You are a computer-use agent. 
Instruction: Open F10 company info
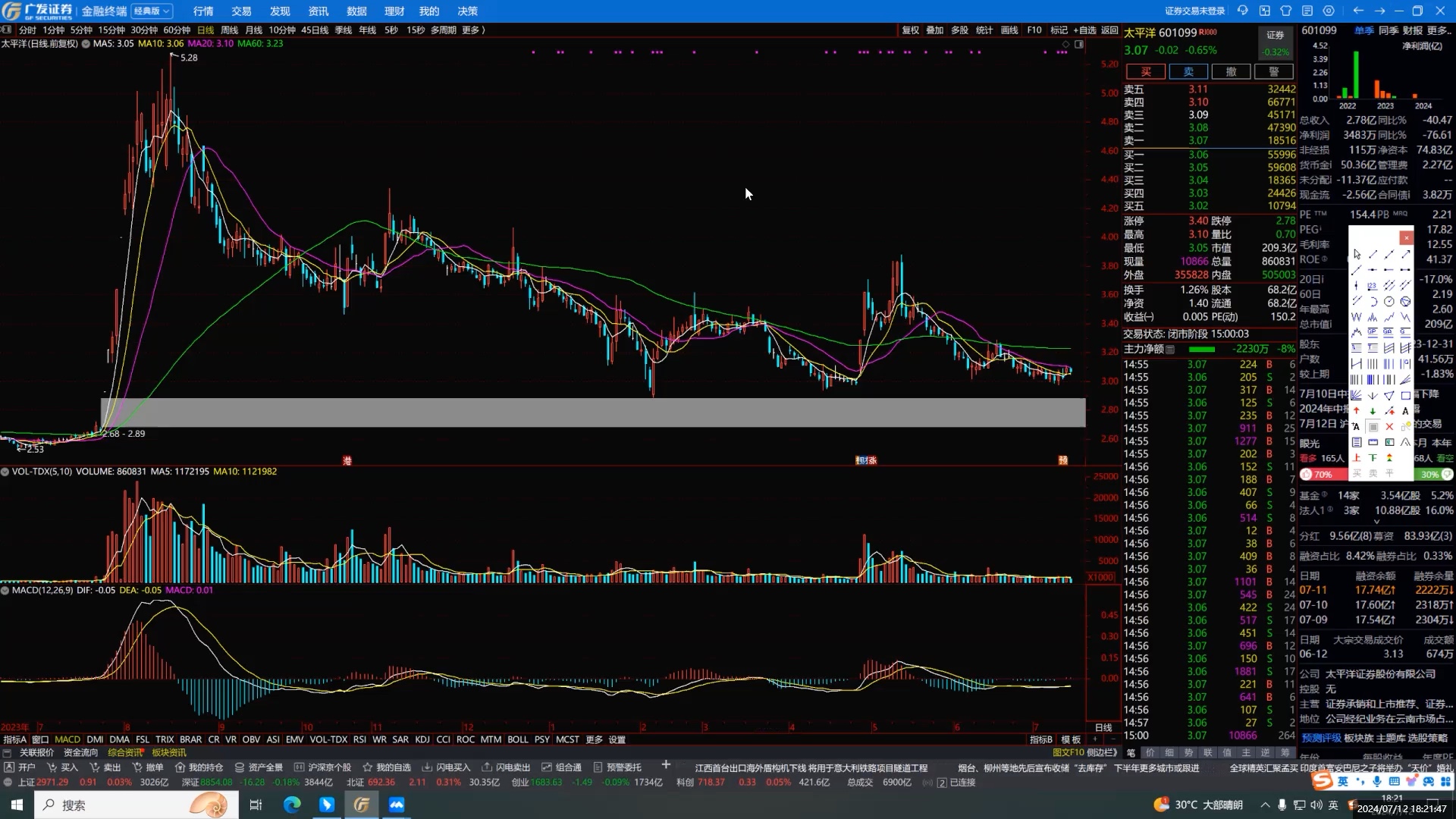1034,30
